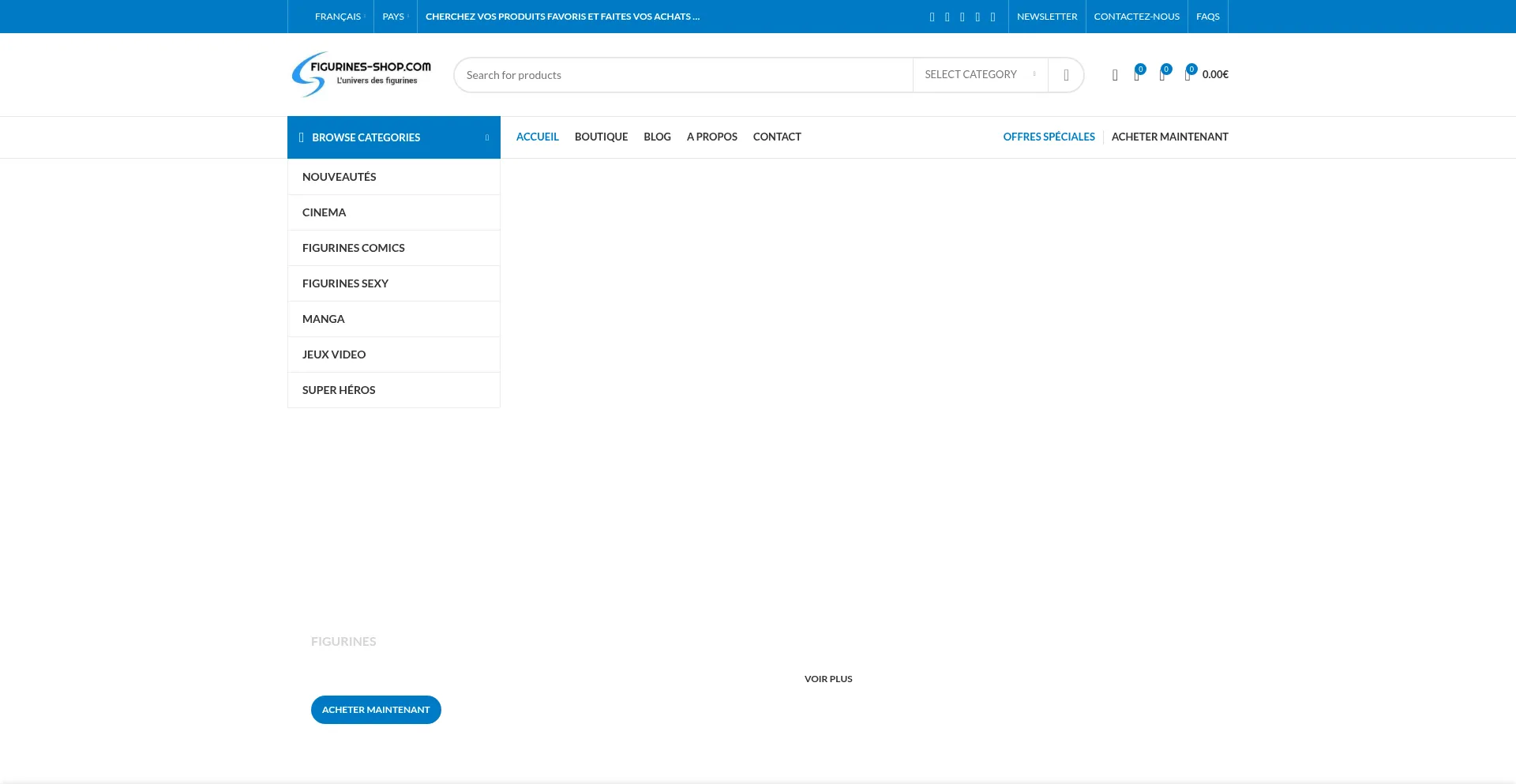This screenshot has height=784, width=1516.
Task: Select the Figurines Comics category
Action: point(354,248)
